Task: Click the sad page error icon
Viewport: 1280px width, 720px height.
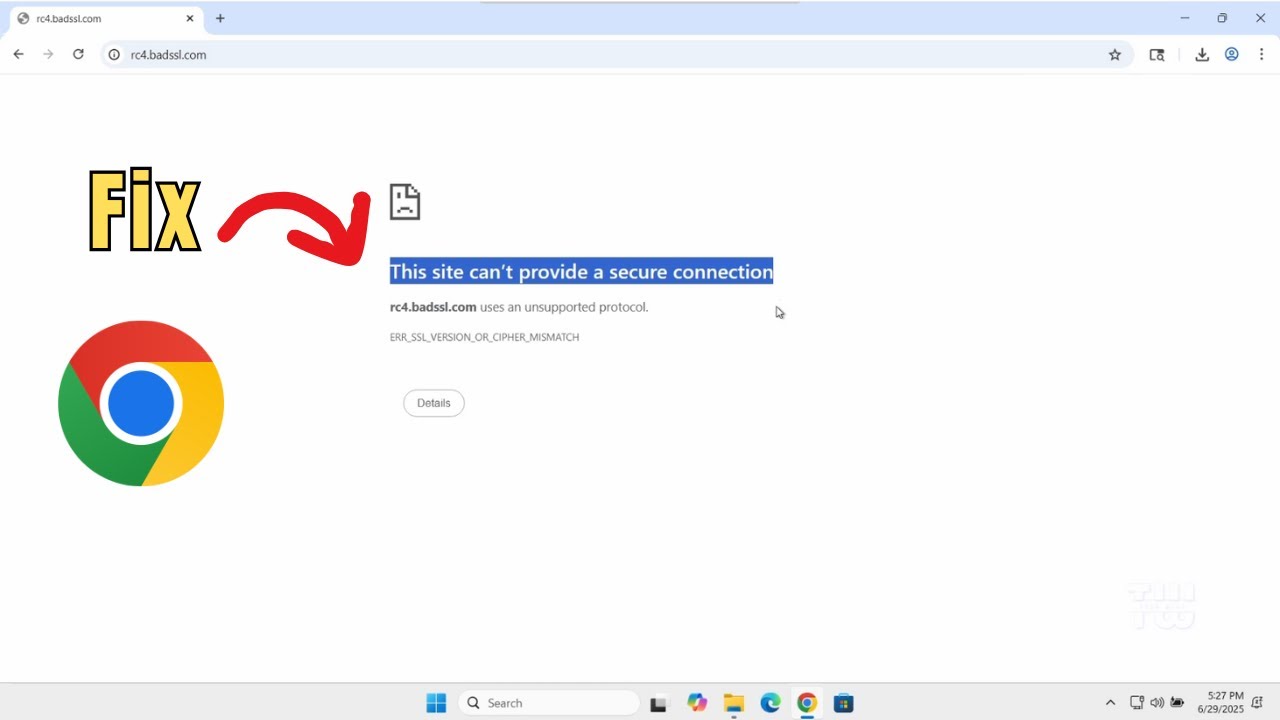Action: pyautogui.click(x=405, y=202)
